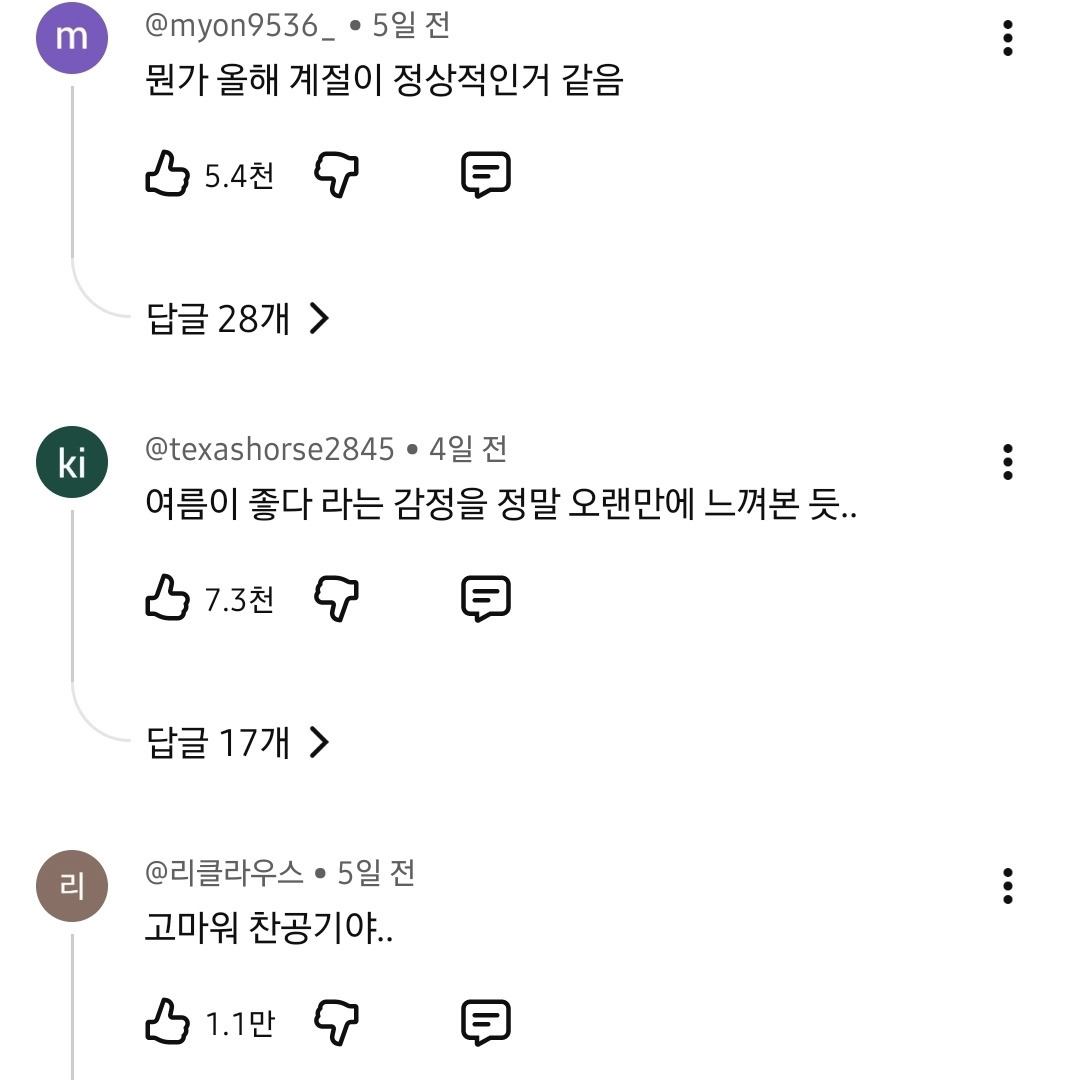The image size is (1080, 1080).
Task: Open green 'ki' avatar profile
Action: tap(72, 462)
